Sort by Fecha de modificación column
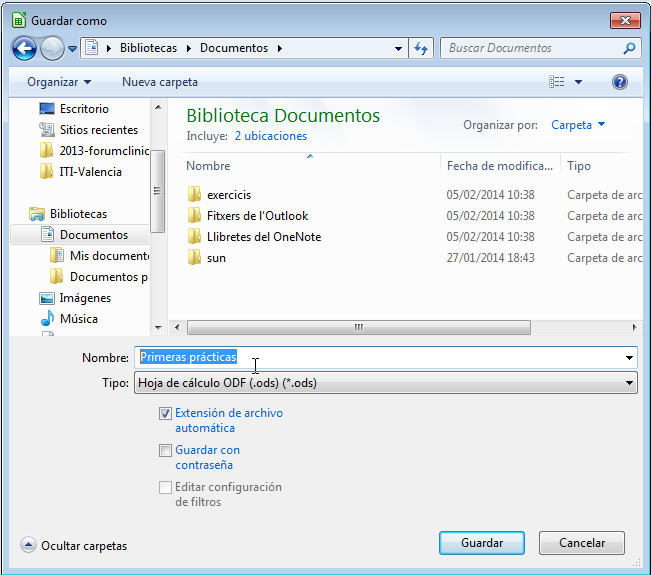 [499, 166]
